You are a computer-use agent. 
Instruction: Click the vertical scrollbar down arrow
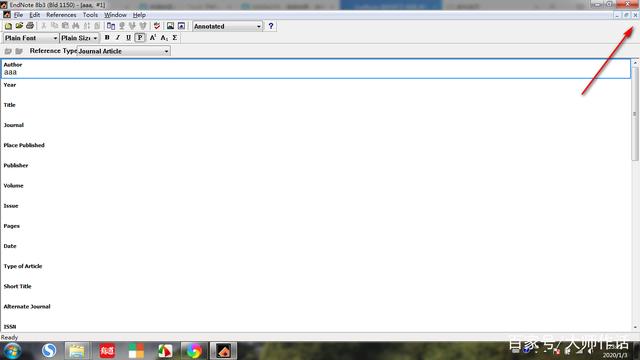(x=635, y=327)
